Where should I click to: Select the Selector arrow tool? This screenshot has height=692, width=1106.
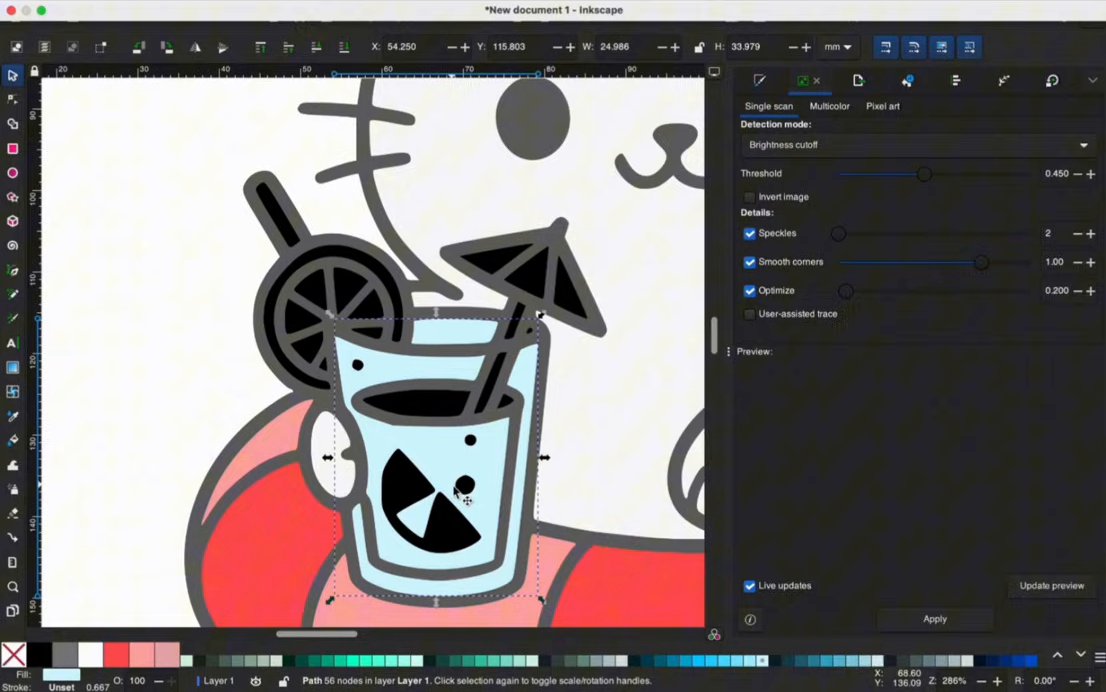[x=12, y=75]
